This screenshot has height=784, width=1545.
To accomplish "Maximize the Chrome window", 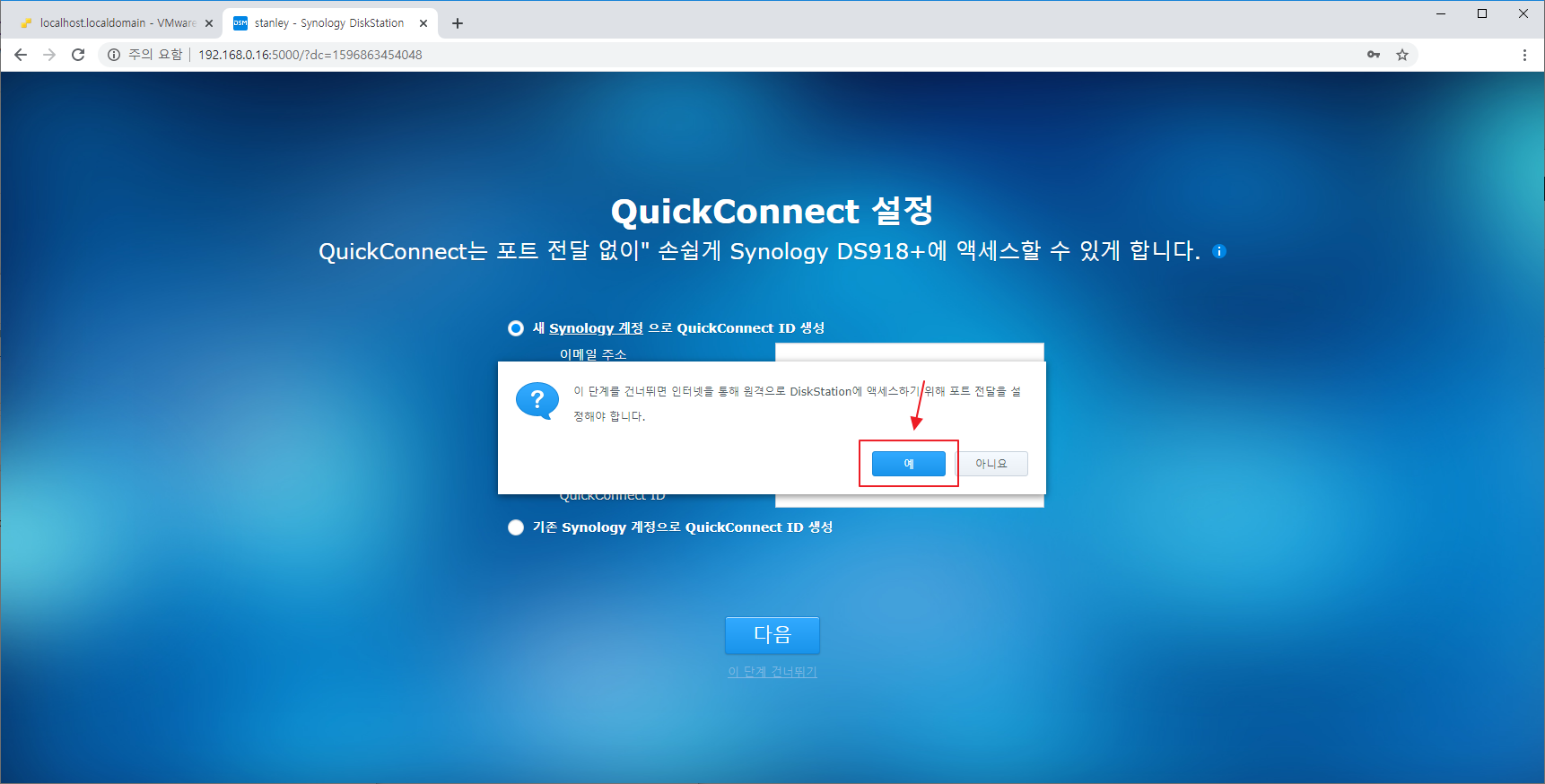I will coord(1482,13).
